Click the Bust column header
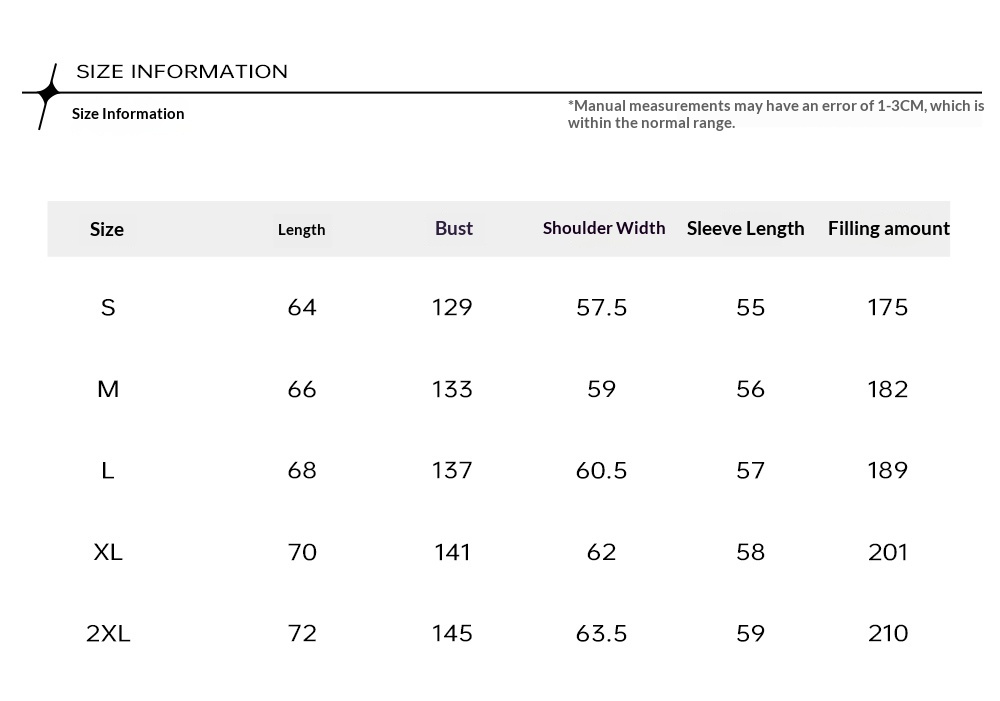Screen dimensions: 1000x701 (454, 228)
